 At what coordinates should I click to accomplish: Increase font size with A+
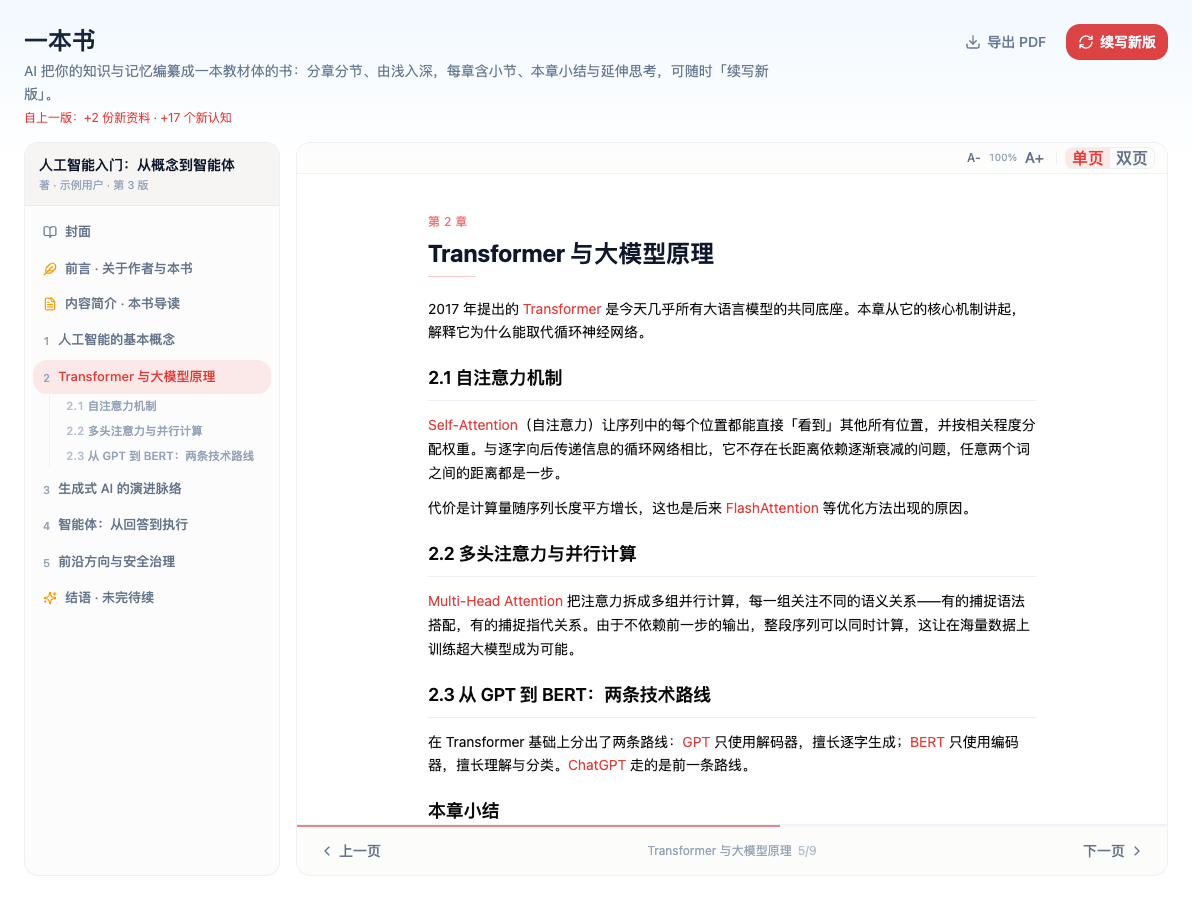point(1034,158)
